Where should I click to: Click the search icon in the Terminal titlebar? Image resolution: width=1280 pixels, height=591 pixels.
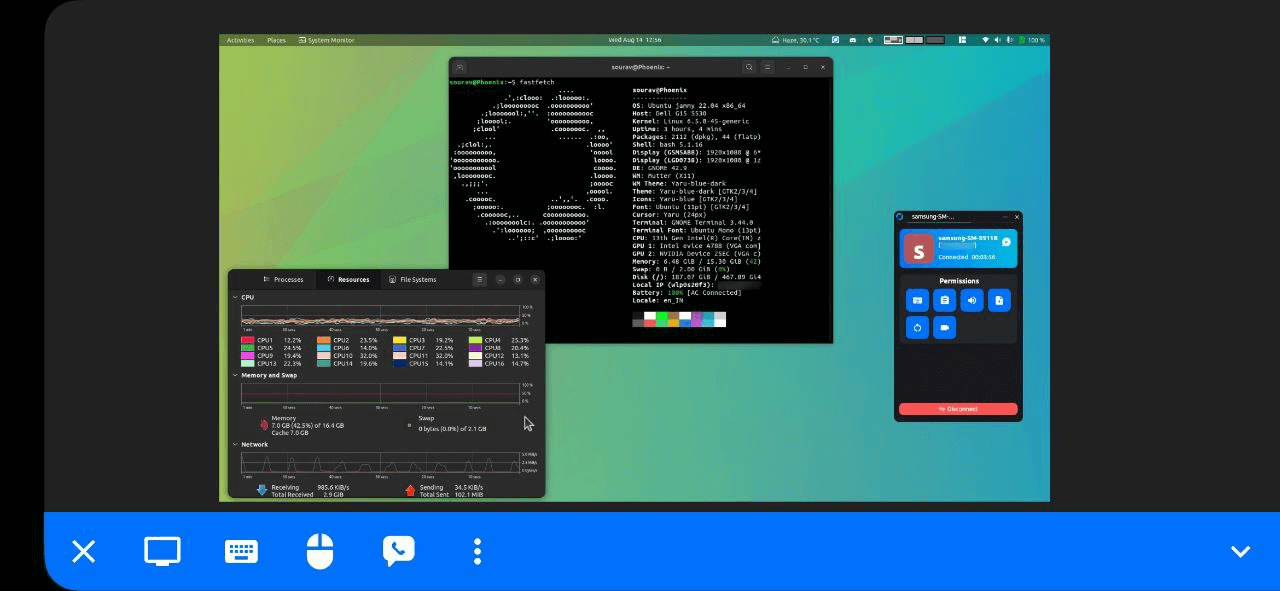point(749,67)
